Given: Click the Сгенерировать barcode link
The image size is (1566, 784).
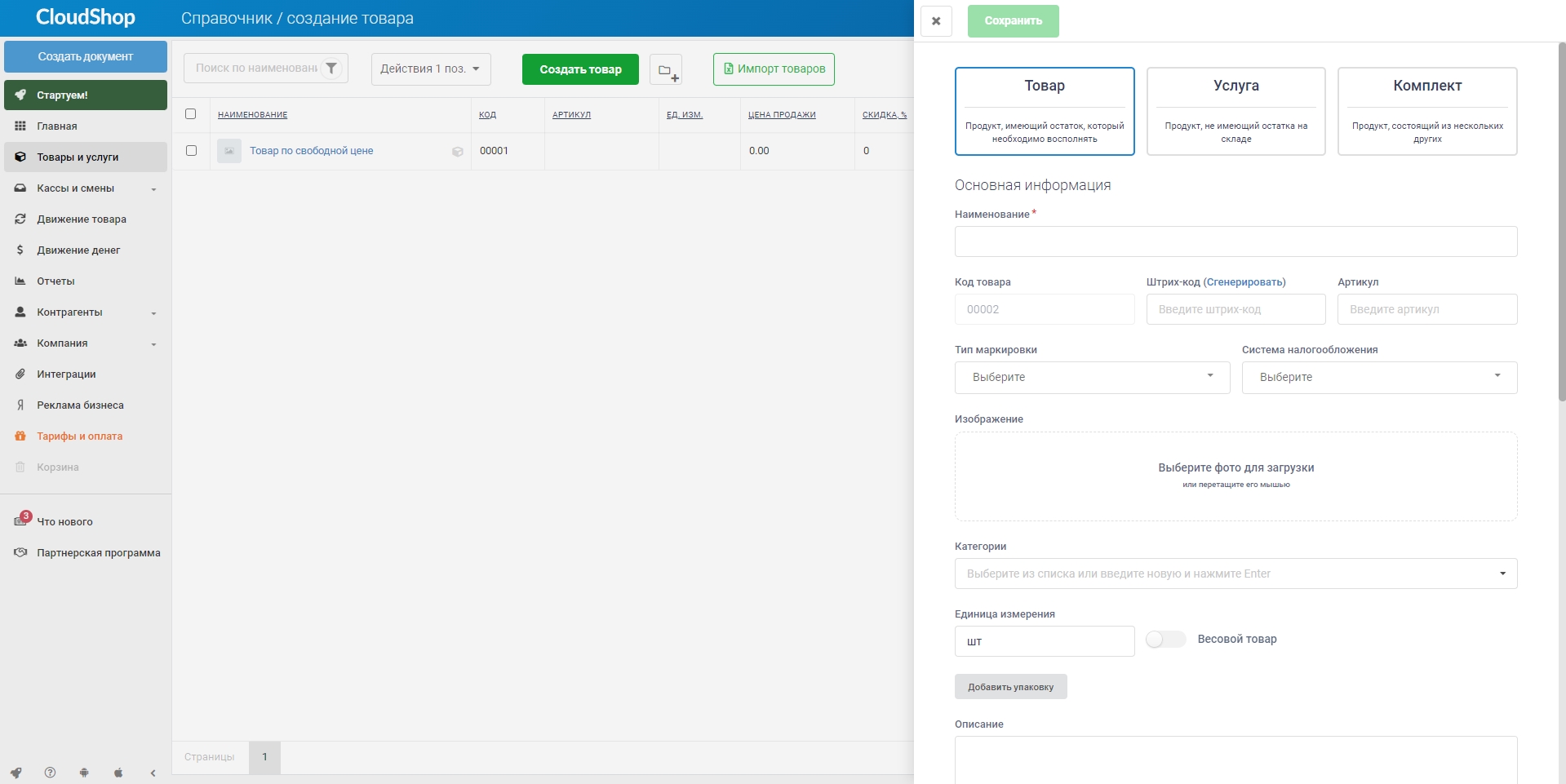Looking at the screenshot, I should (1244, 282).
